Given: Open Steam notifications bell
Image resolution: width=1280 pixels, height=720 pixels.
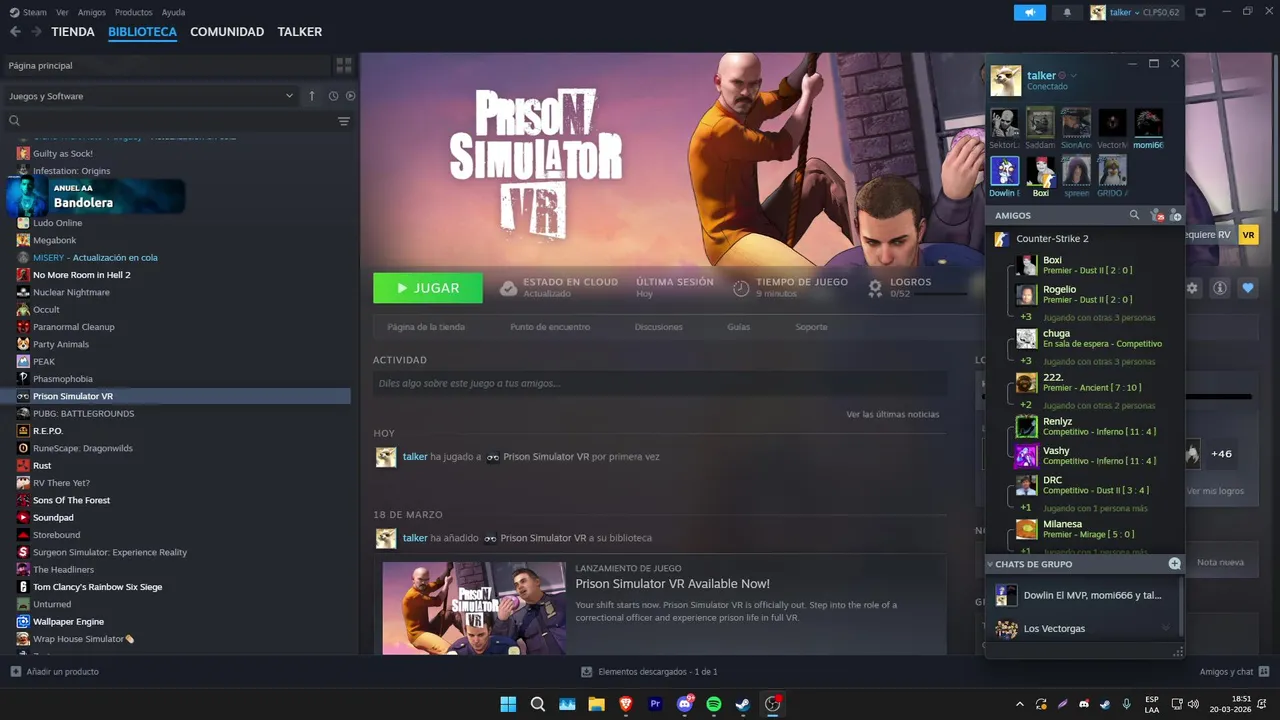Looking at the screenshot, I should click(x=1067, y=12).
